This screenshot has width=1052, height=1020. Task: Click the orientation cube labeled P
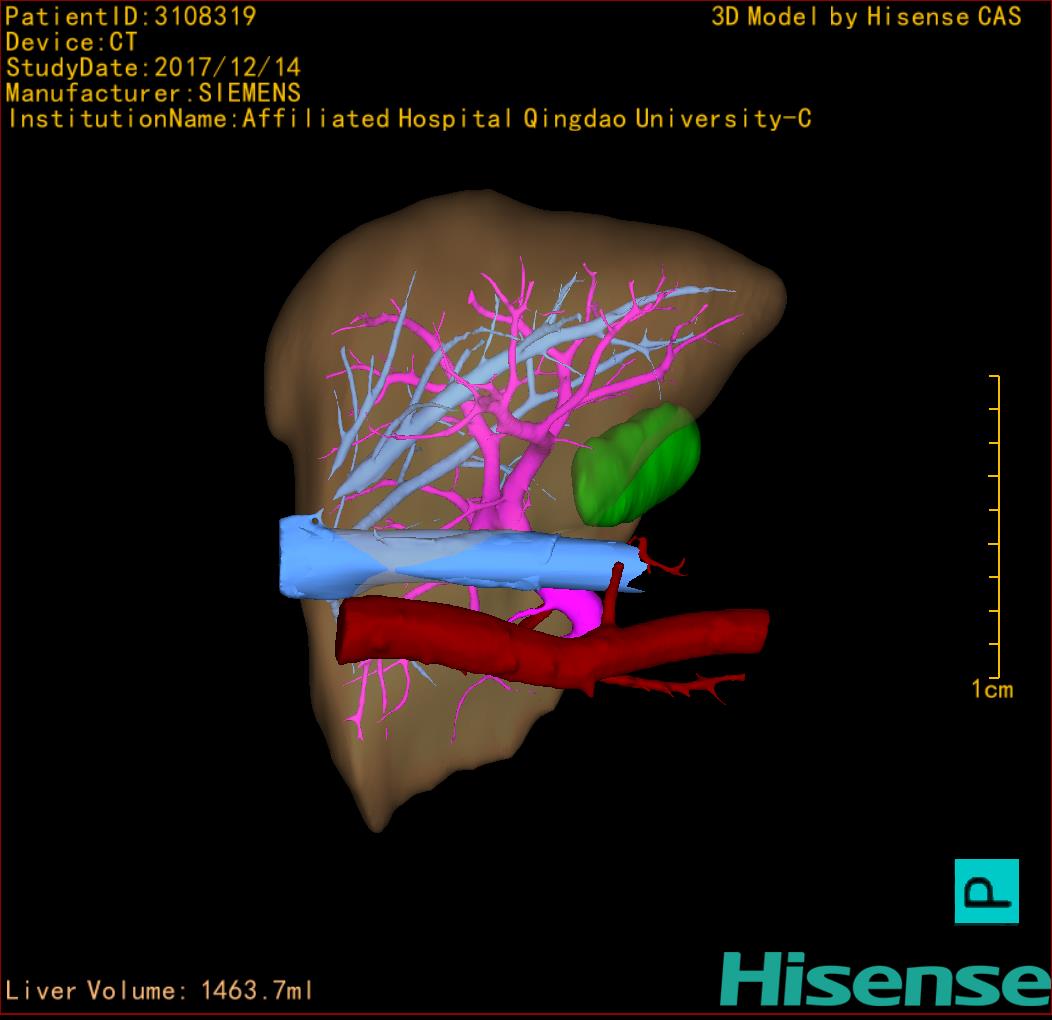(986, 891)
